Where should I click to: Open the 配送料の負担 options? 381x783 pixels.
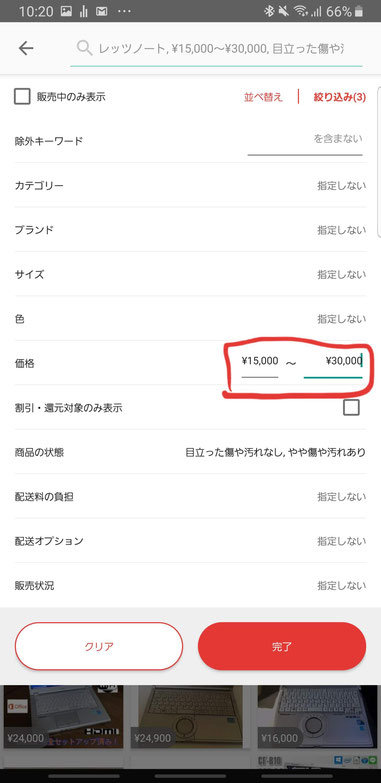pos(190,497)
